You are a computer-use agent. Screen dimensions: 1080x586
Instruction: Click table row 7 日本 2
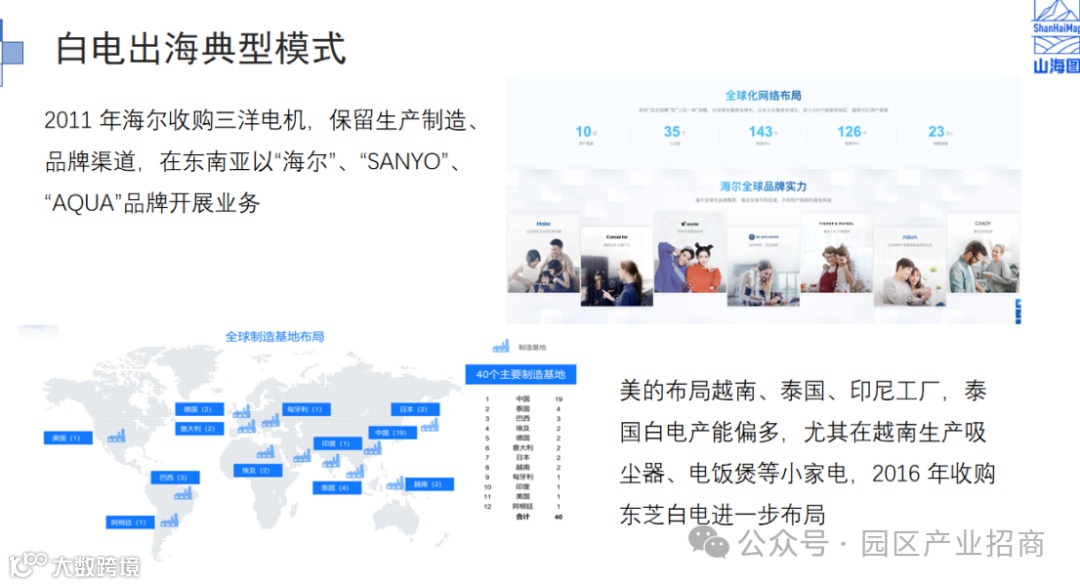pos(523,457)
